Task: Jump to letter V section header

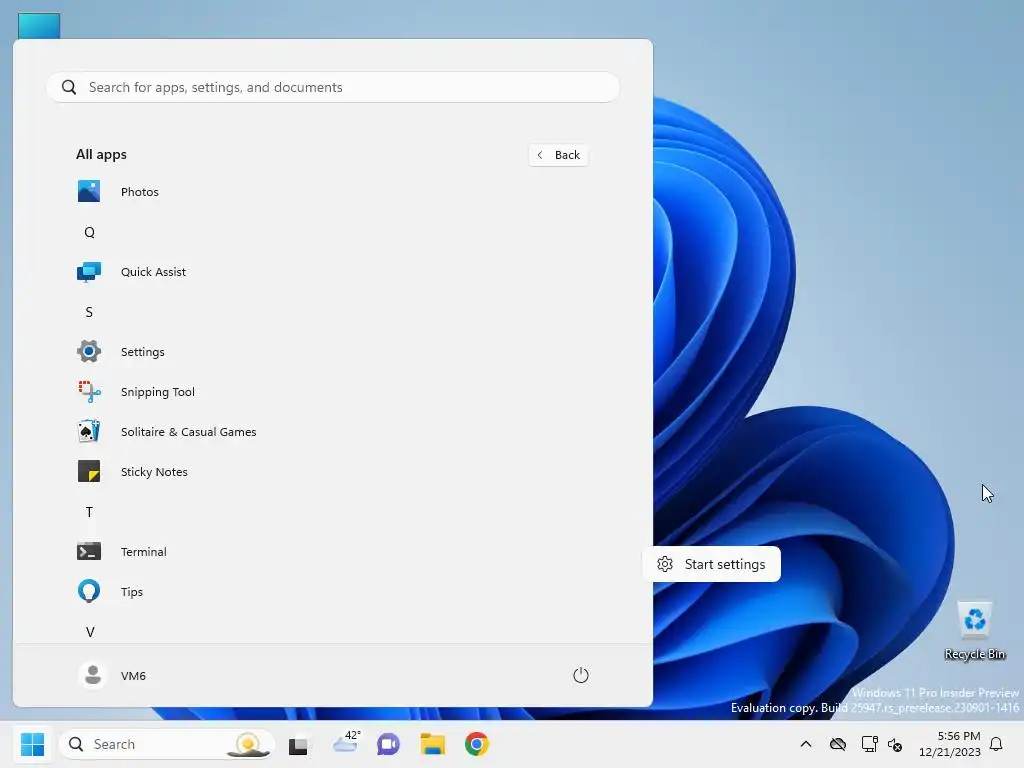Action: (90, 632)
